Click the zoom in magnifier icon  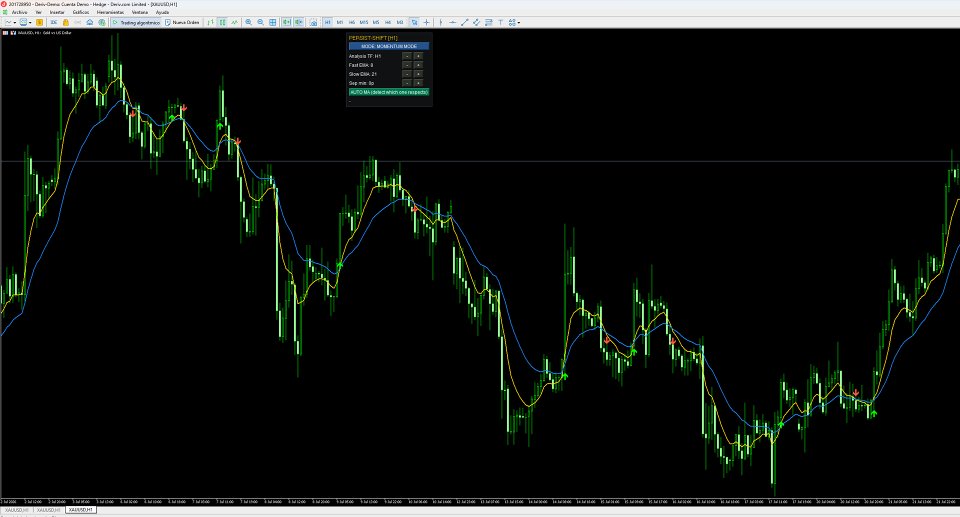[x=249, y=23]
